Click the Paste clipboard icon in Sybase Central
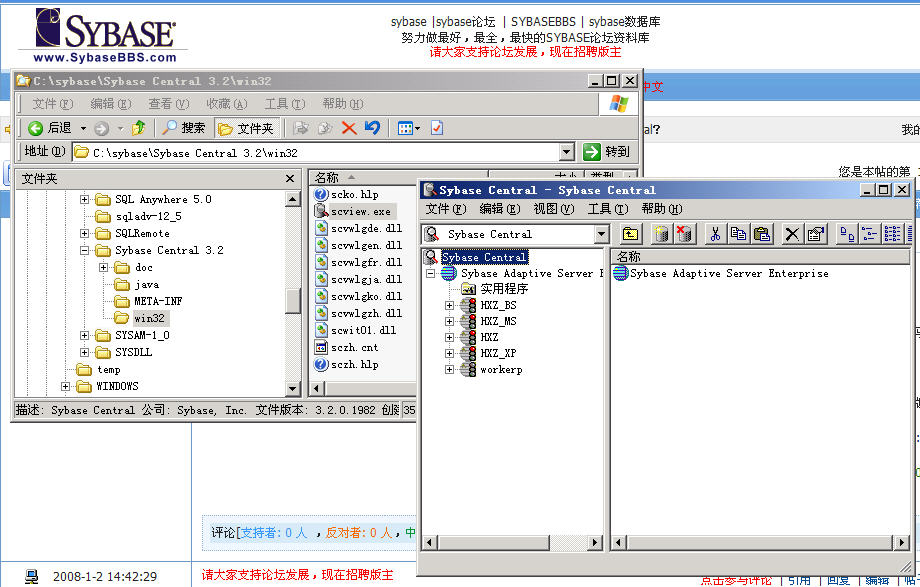This screenshot has height=587, width=920. click(762, 234)
